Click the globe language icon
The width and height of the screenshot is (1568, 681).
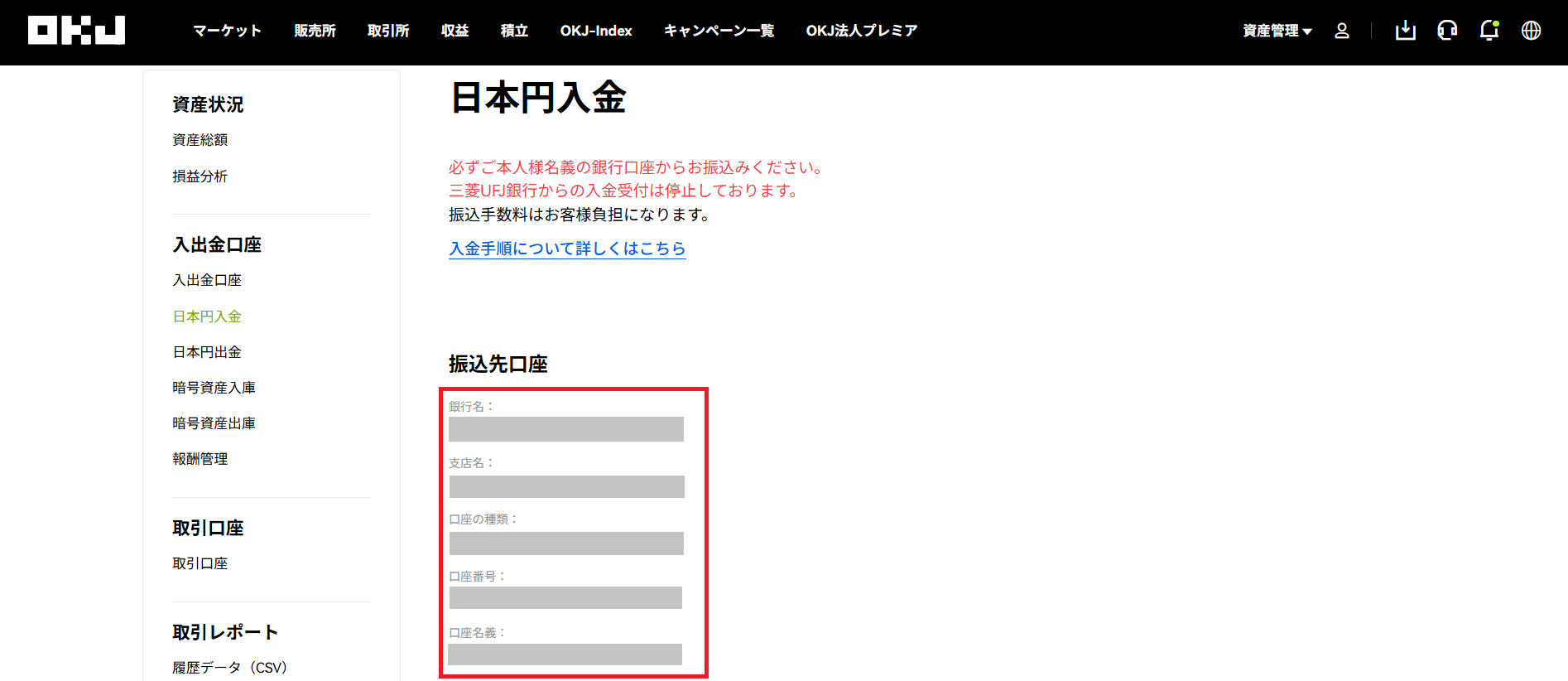[x=1532, y=31]
